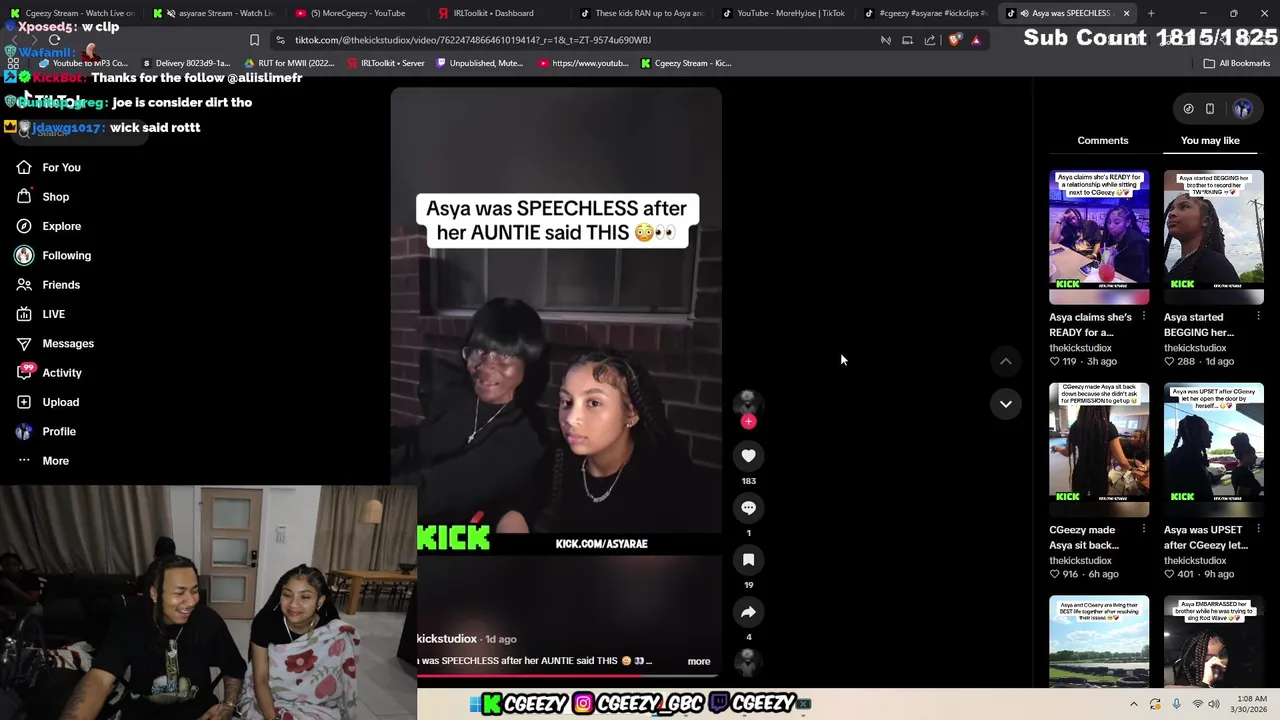Click the system tray volume icon
The height and width of the screenshot is (720, 1280).
click(1214, 704)
